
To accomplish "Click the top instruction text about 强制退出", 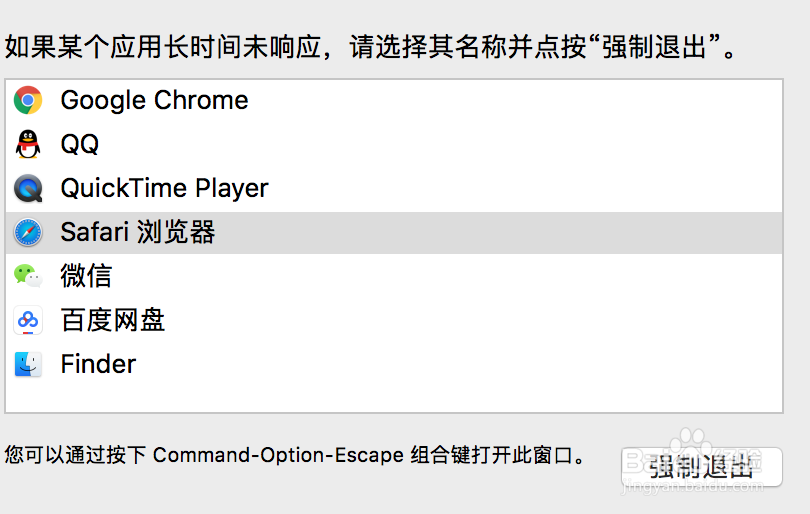I will (x=370, y=48).
